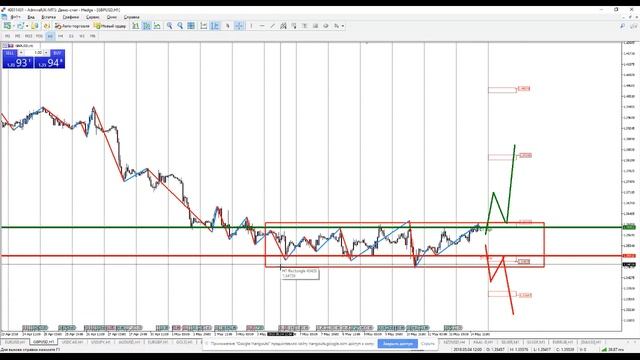Tile chart windows with grid icon
This screenshot has width=640, height=360.
191,26
